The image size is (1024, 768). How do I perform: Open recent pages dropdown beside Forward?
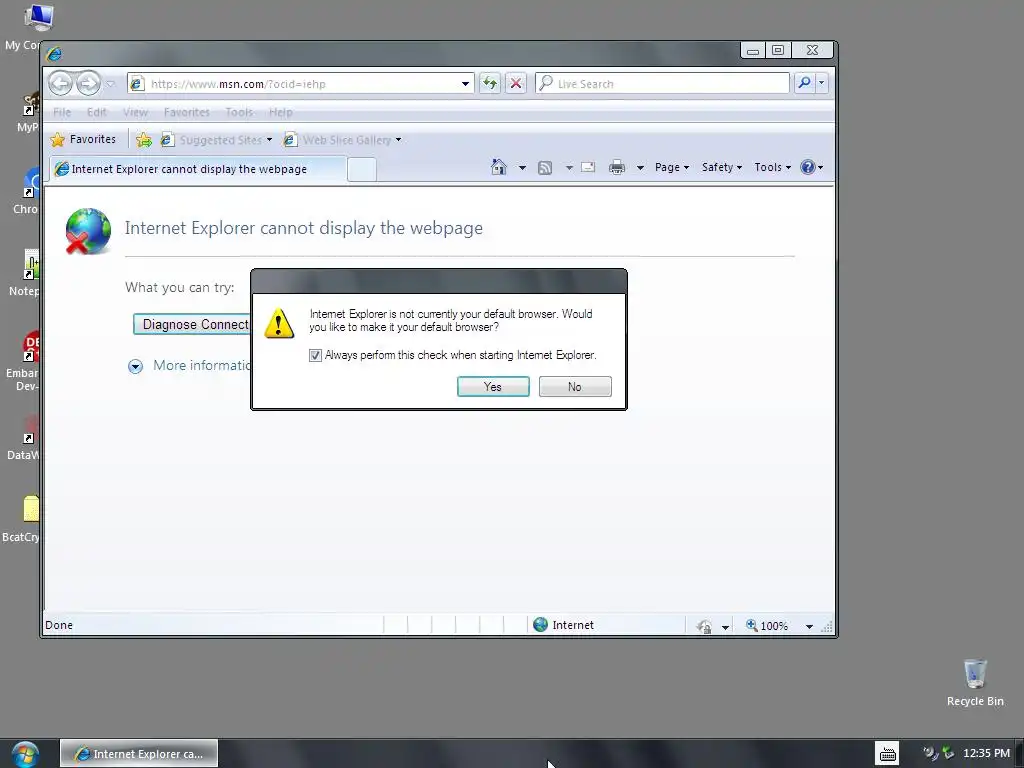pos(110,84)
